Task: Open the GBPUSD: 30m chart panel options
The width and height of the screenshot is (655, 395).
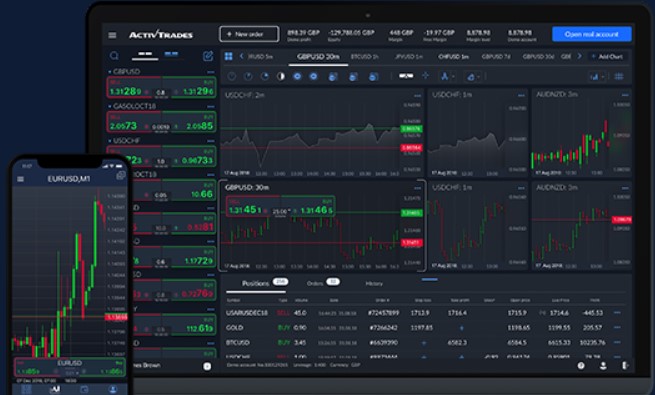Action: [417, 188]
